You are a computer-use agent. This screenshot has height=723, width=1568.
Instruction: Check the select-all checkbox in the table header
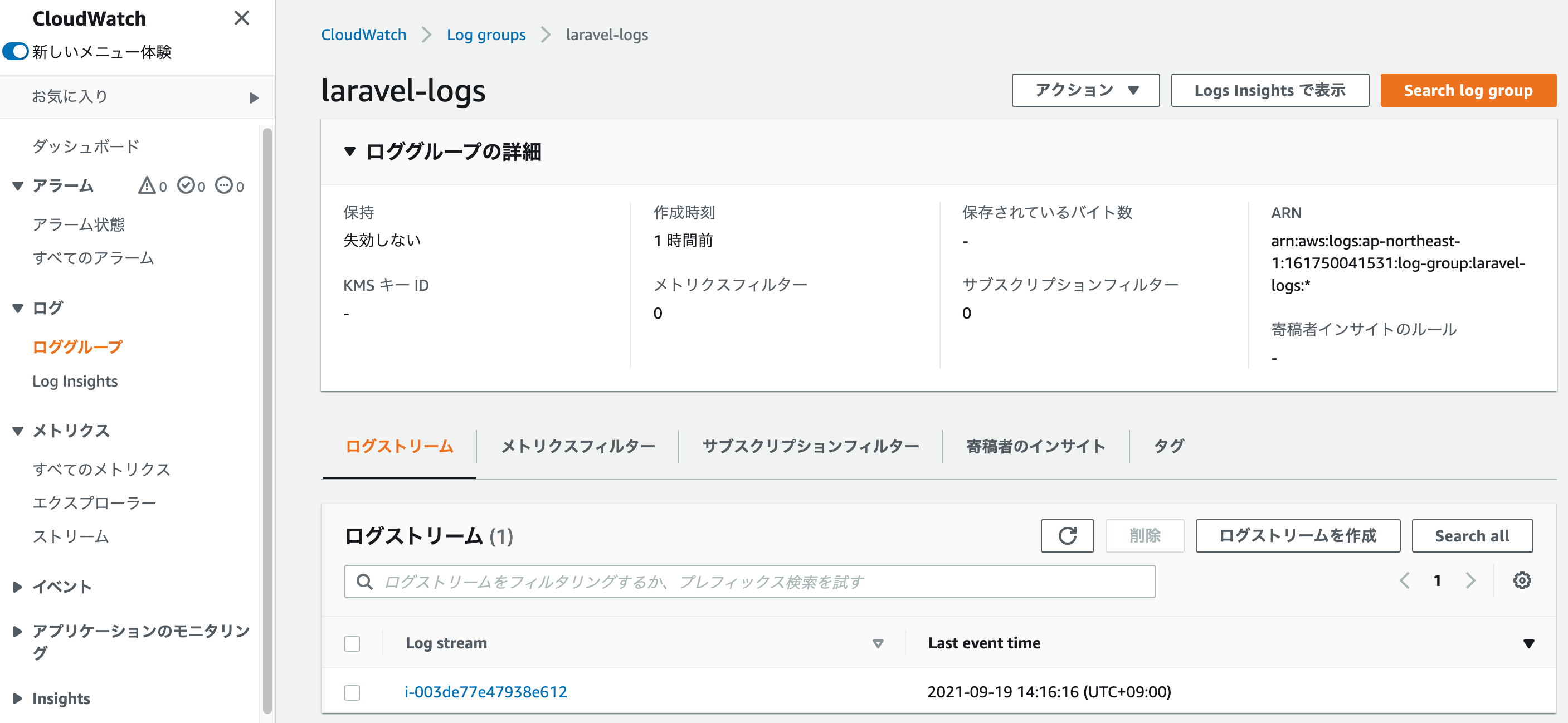click(352, 643)
